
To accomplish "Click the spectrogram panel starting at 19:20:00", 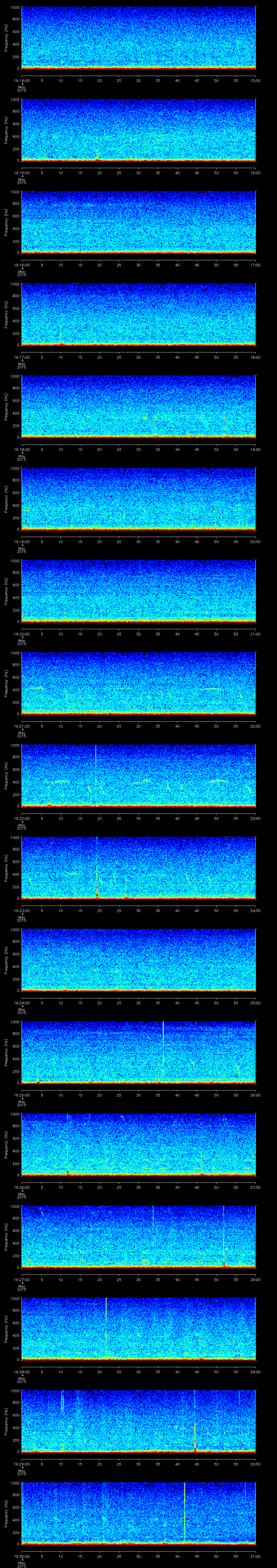I will pos(138,591).
